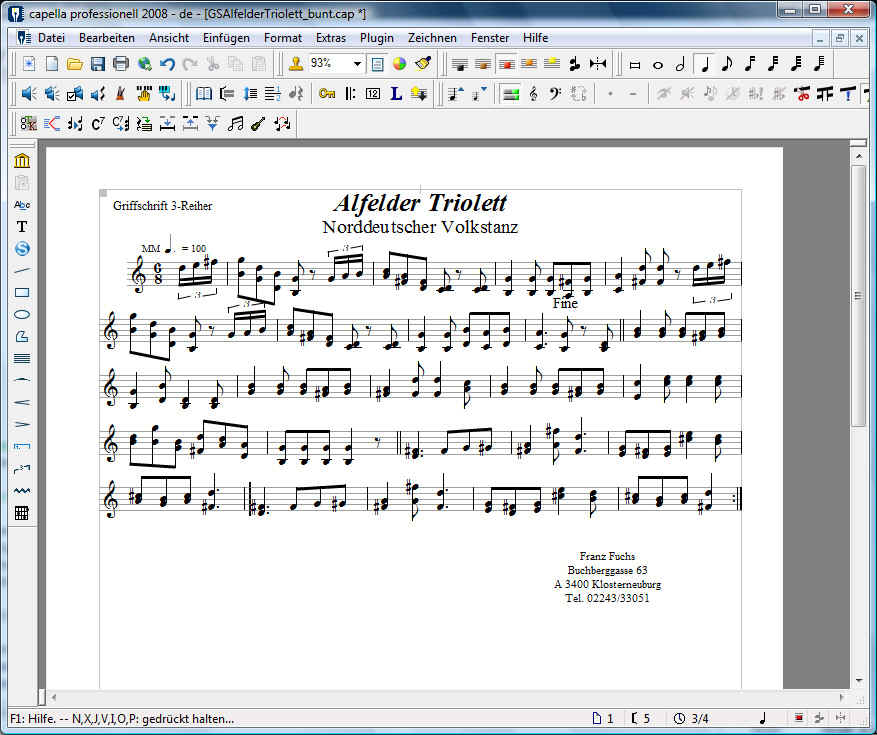Select the rectangle drawing tool

22,293
